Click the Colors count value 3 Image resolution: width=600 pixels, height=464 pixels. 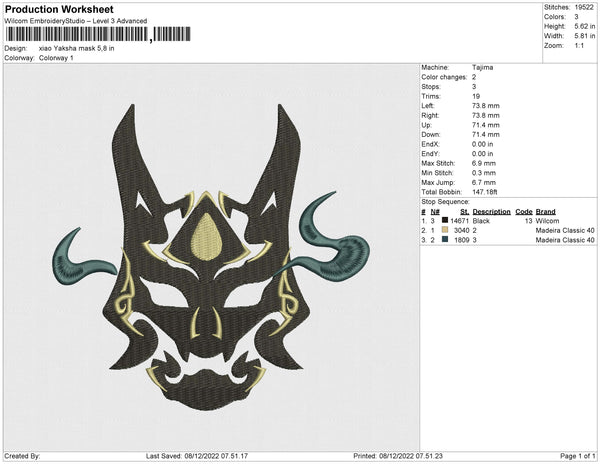(x=576, y=17)
